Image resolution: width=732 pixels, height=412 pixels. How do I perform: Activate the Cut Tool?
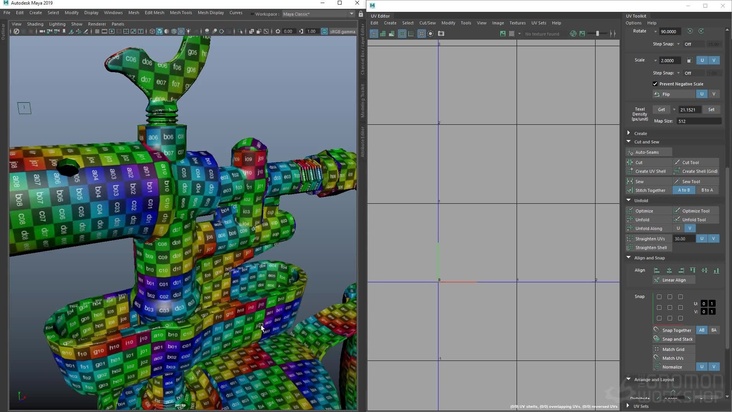click(x=696, y=162)
